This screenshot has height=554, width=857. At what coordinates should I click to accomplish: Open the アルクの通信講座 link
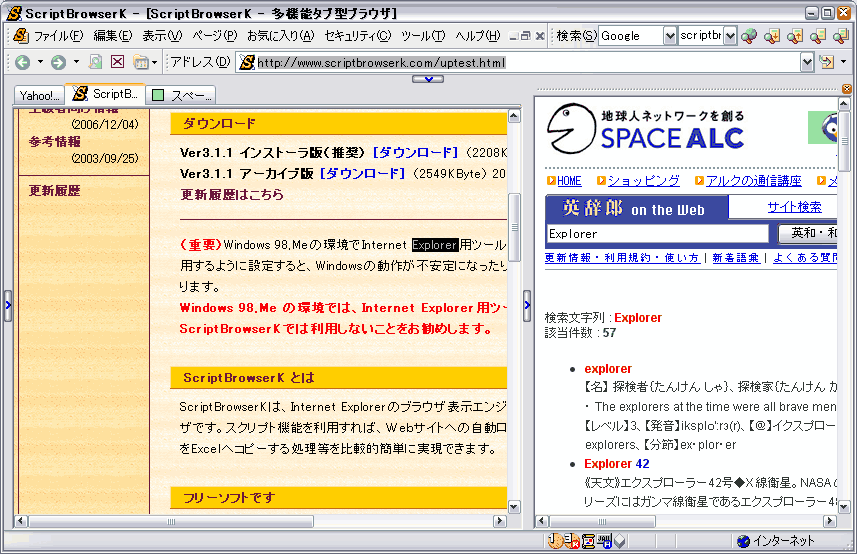[754, 181]
